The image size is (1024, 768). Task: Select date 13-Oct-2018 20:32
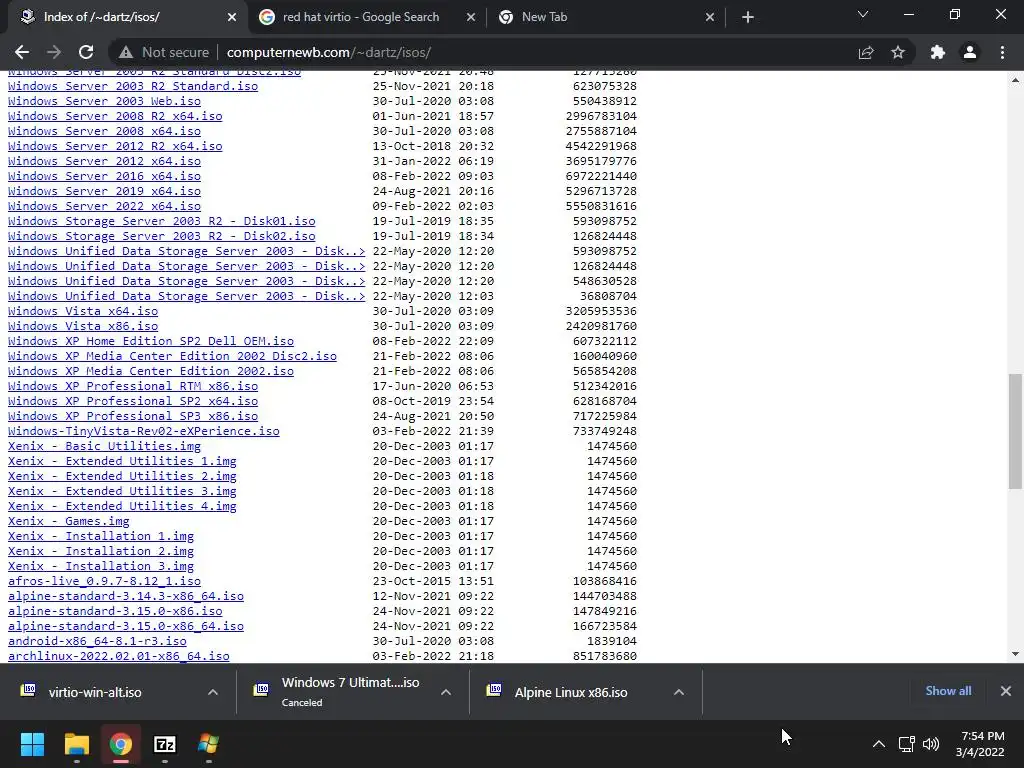(433, 146)
